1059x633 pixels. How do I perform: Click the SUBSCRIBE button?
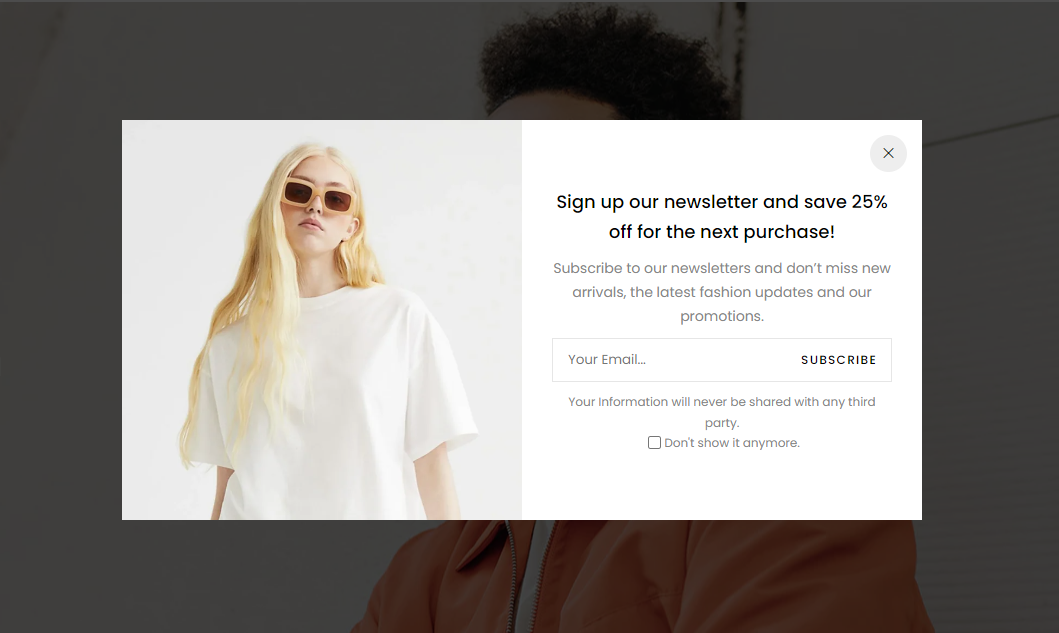(x=839, y=360)
